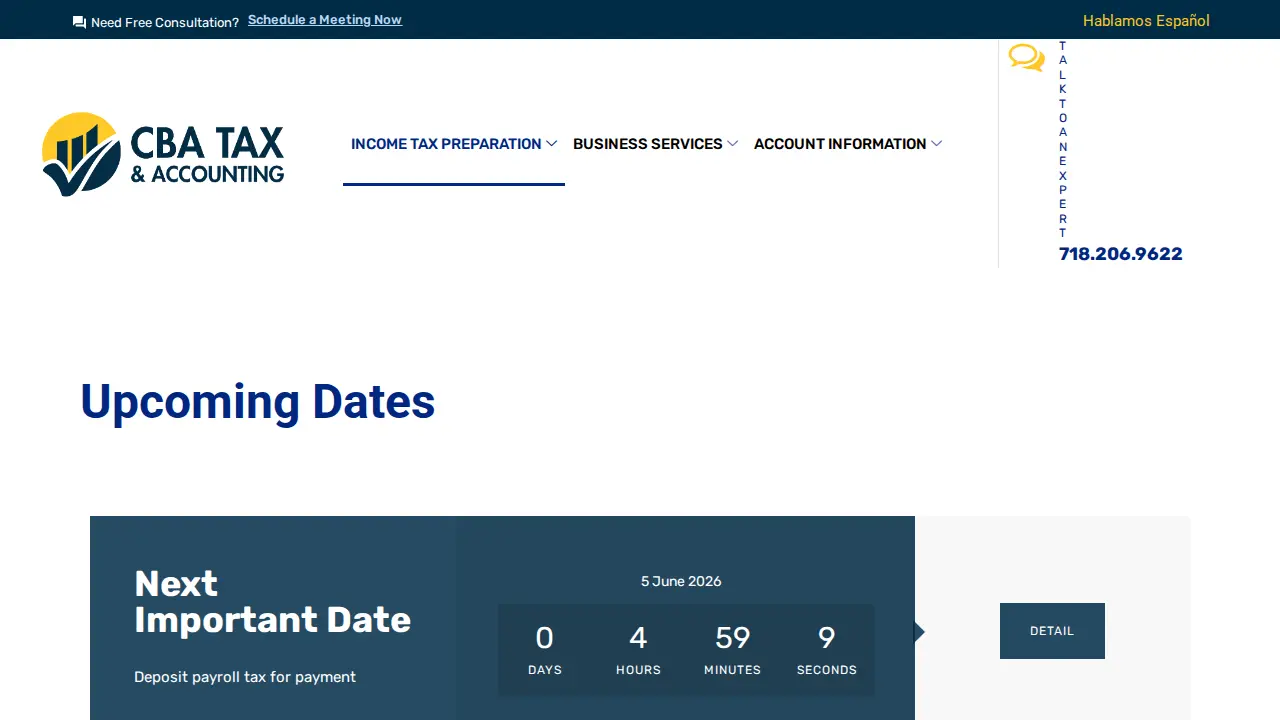Click the Need Free Consultation text
The width and height of the screenshot is (1280, 720).
165,22
